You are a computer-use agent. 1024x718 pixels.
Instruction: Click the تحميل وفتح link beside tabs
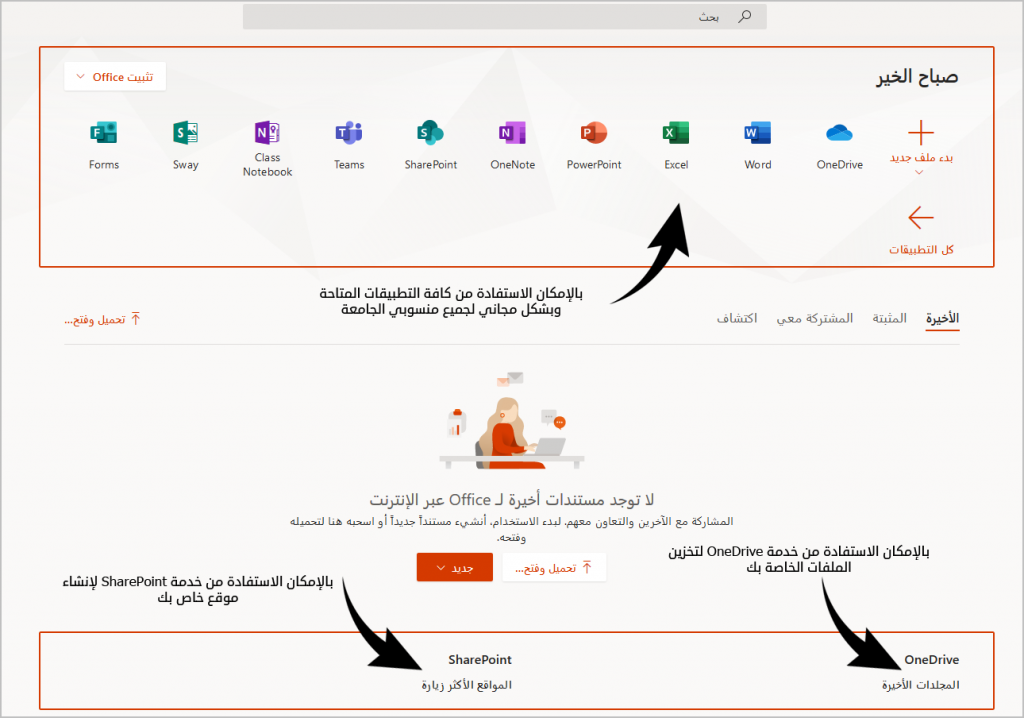point(103,319)
